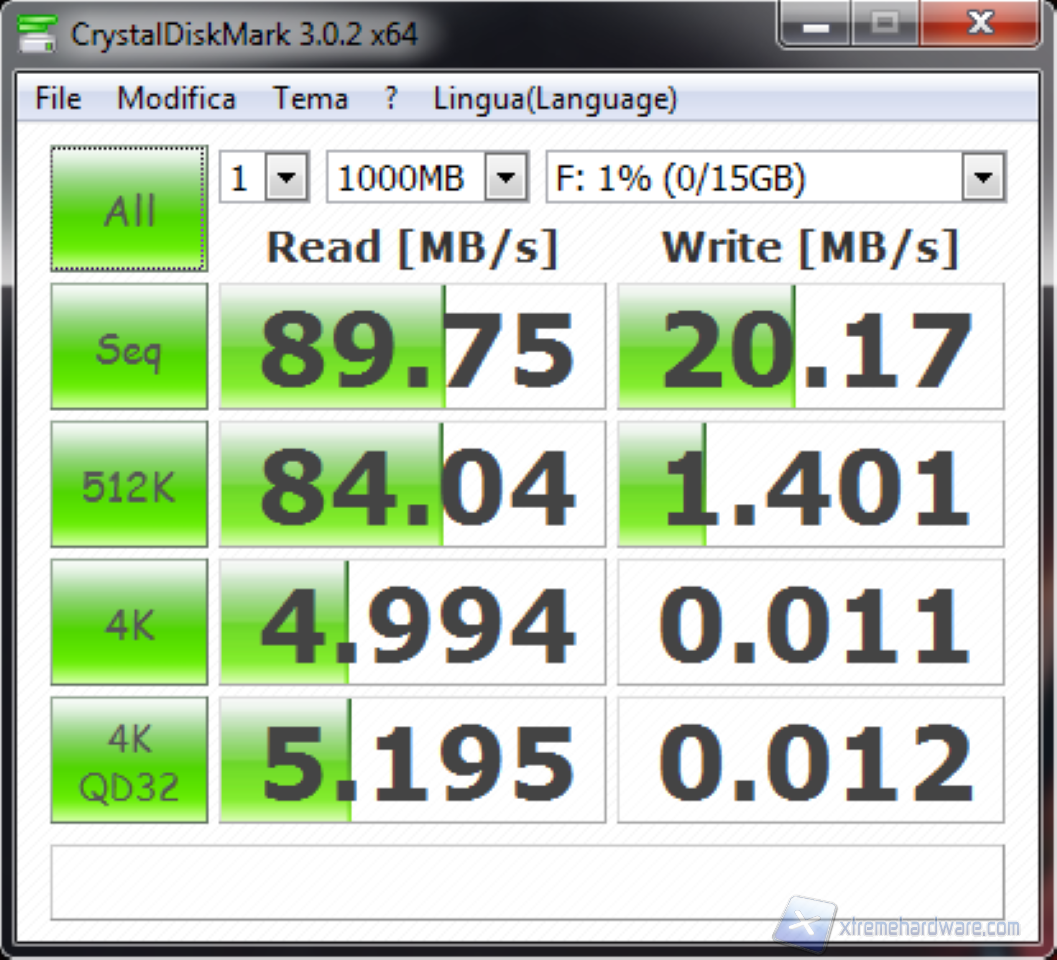Viewport: 1057px width, 960px height.
Task: Select the Seq read result 89.75
Action: (412, 346)
